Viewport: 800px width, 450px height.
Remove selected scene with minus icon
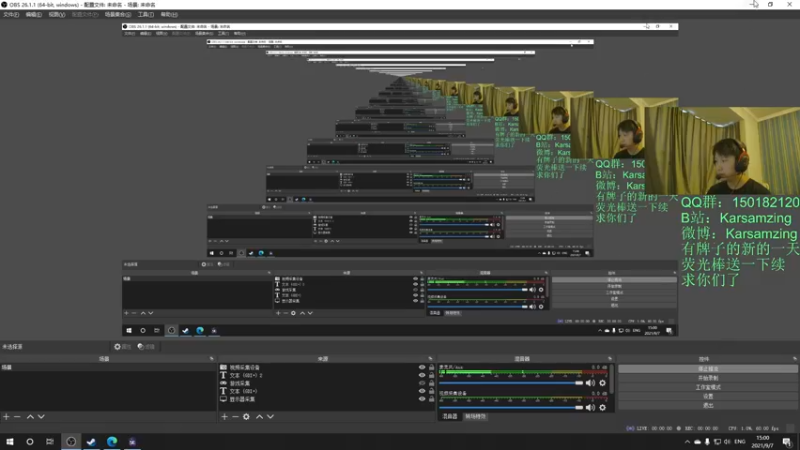point(17,417)
